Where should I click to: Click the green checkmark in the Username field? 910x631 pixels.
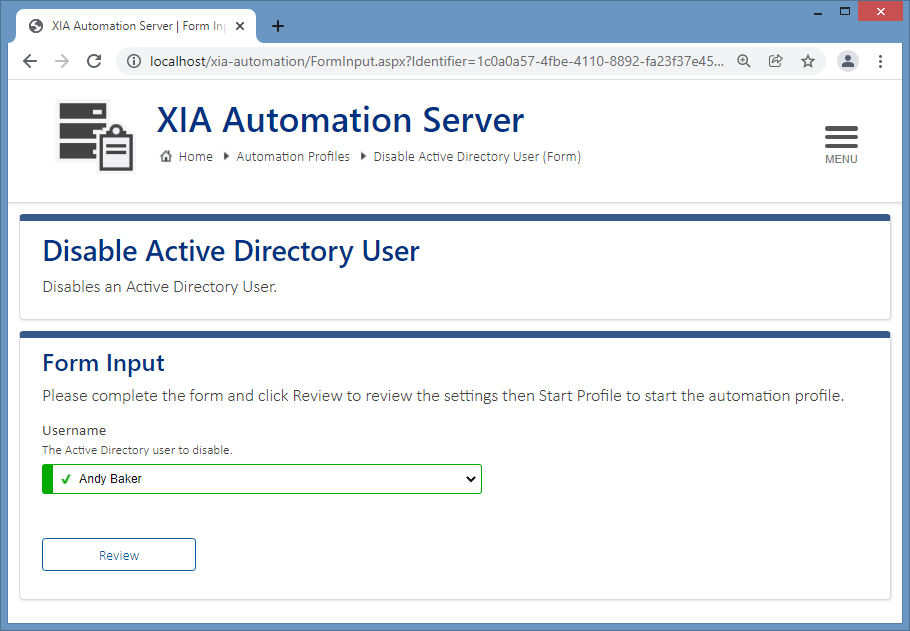(64, 478)
